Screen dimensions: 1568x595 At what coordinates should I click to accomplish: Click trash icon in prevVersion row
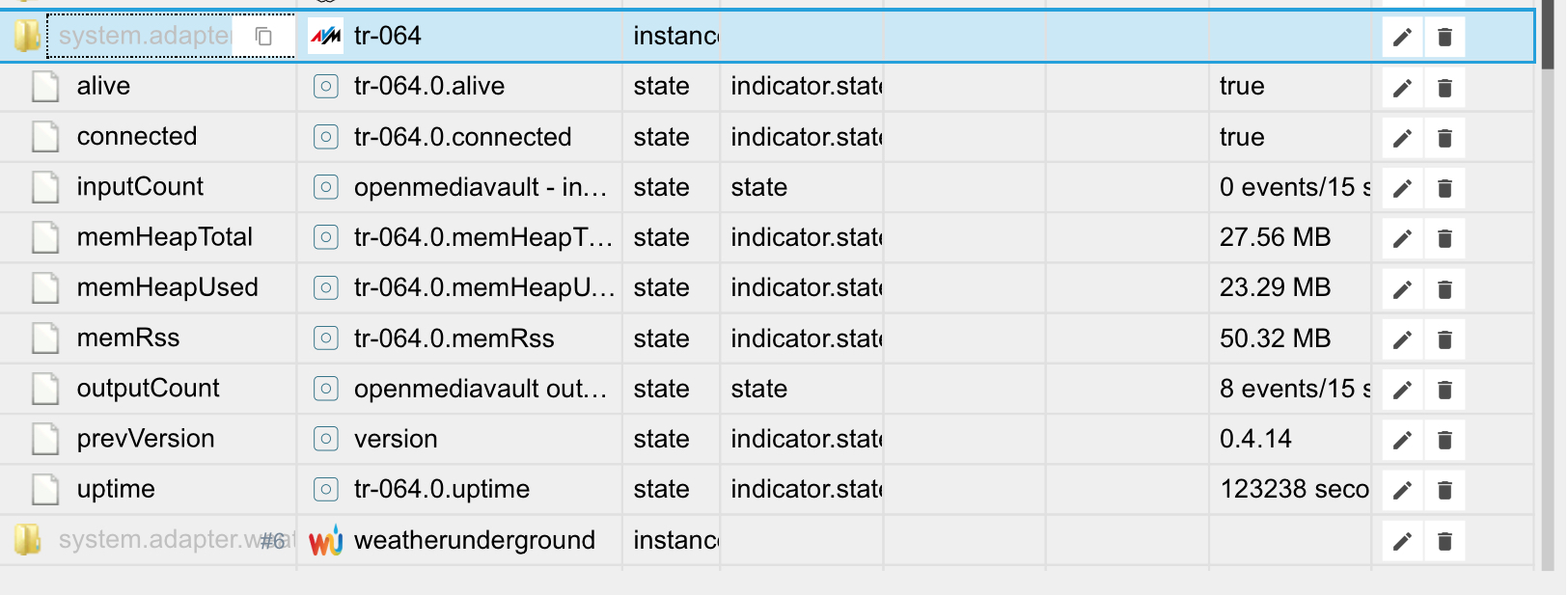pos(1444,441)
